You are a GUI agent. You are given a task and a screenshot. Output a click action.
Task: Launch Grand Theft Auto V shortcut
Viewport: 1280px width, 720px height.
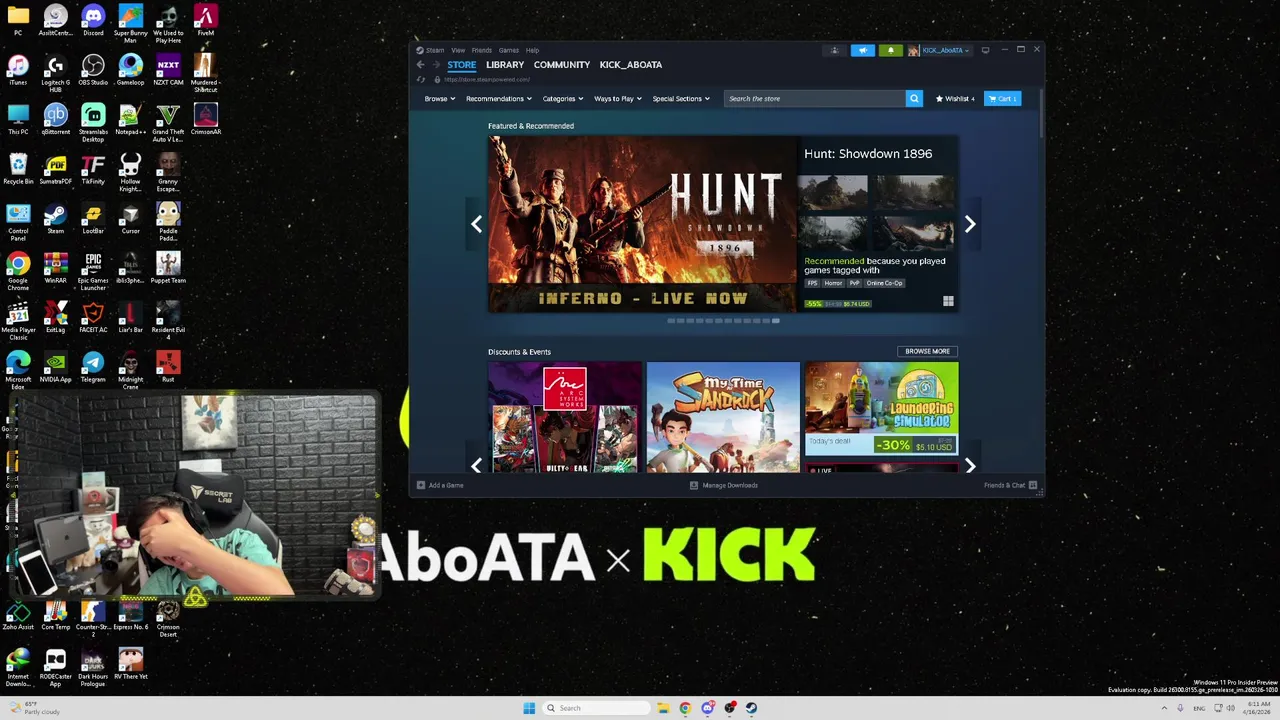tap(168, 122)
